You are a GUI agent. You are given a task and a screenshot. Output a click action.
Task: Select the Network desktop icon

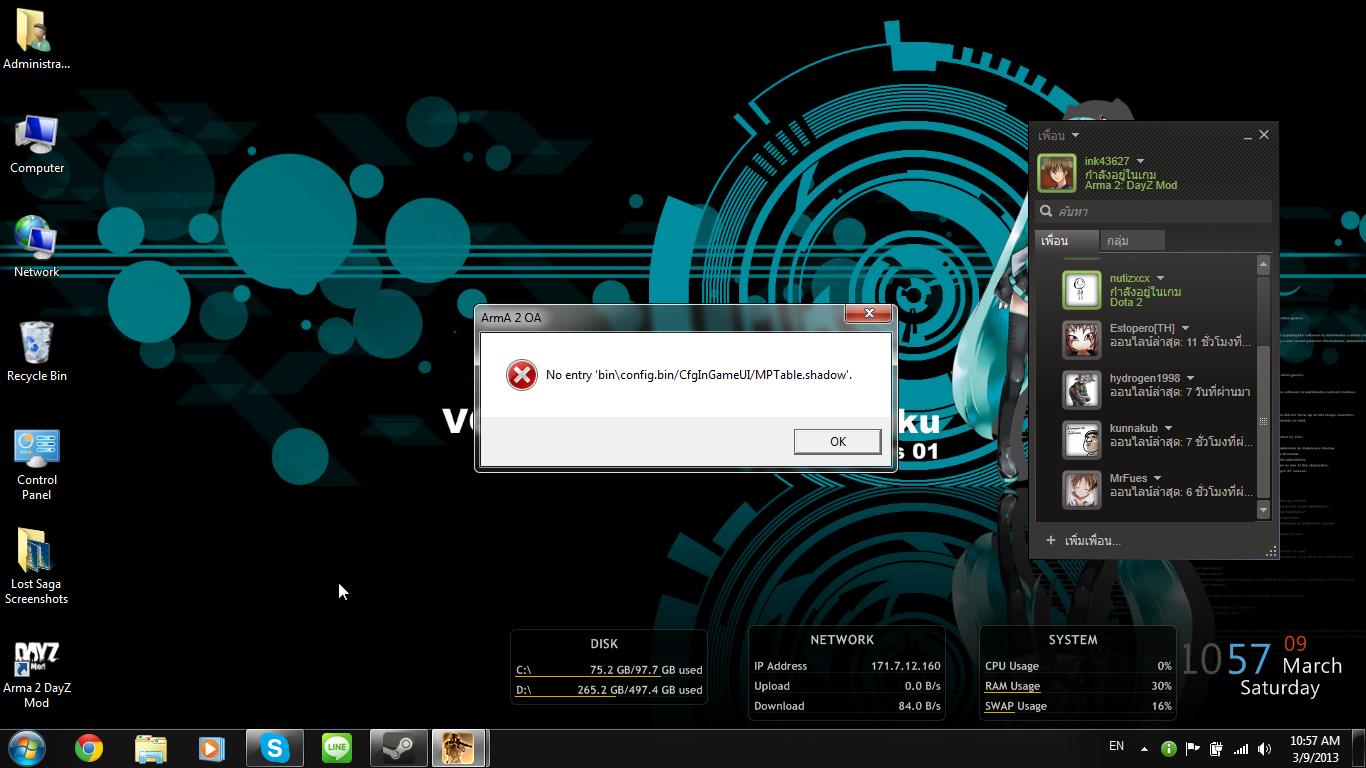coord(37,247)
